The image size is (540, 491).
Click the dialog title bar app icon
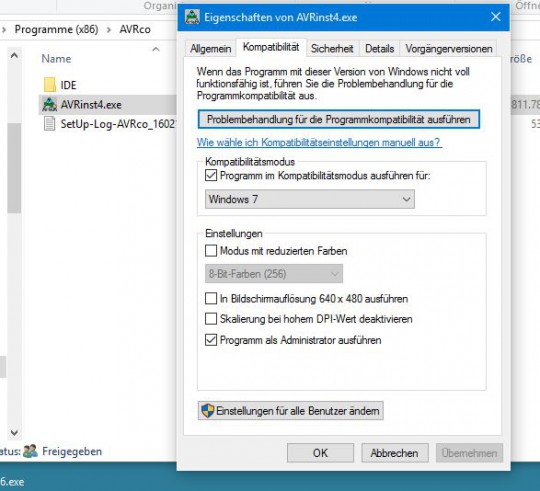point(192,17)
